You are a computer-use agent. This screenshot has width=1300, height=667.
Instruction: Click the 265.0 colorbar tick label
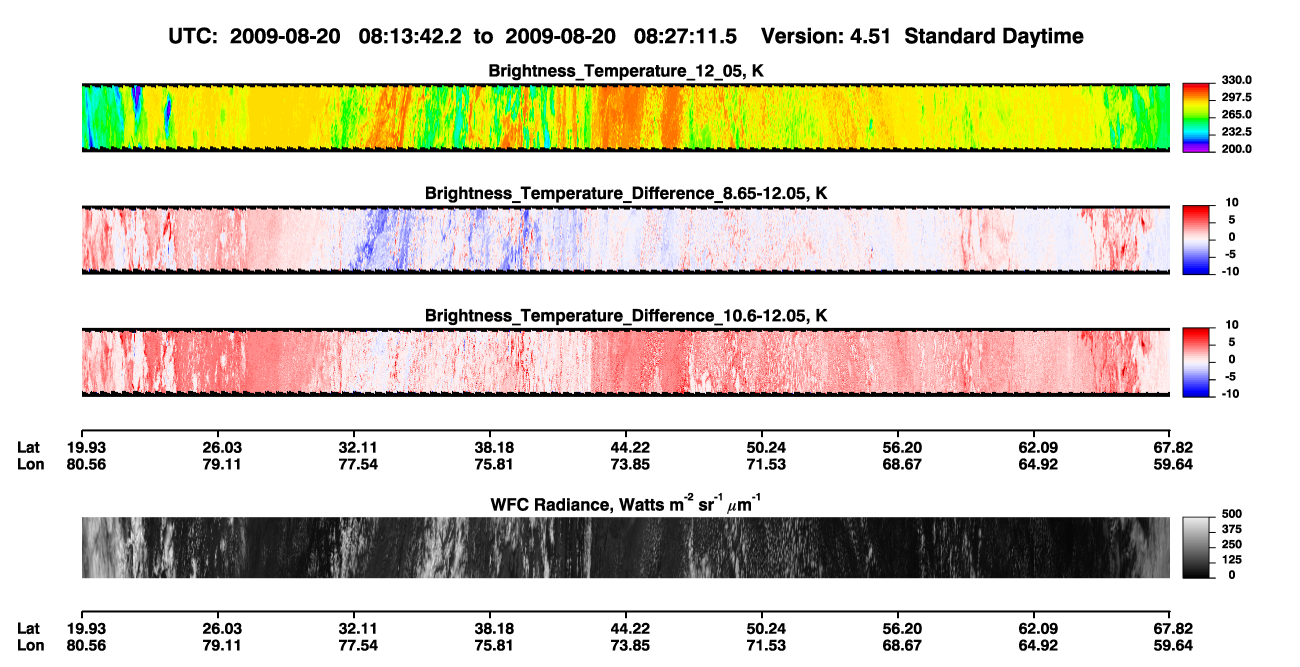tap(1237, 114)
